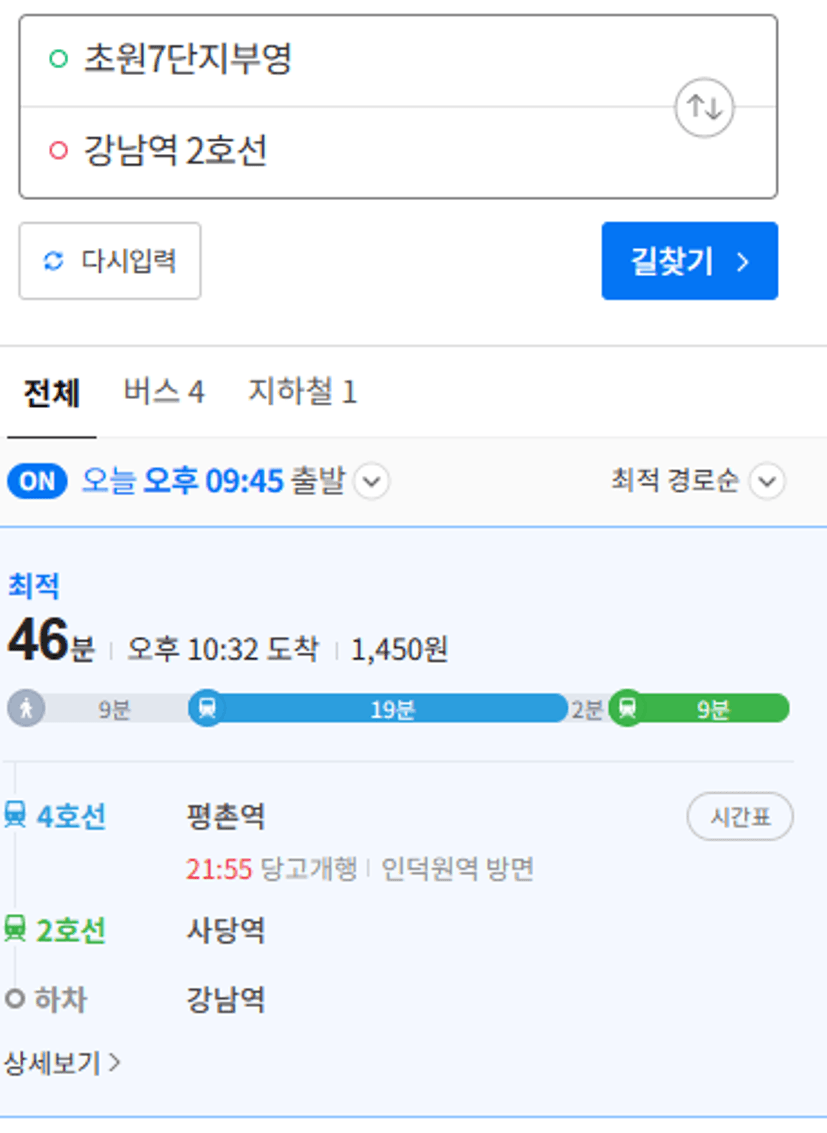Switch to the 지하철 1 tab
The image size is (827, 1133).
(x=303, y=392)
